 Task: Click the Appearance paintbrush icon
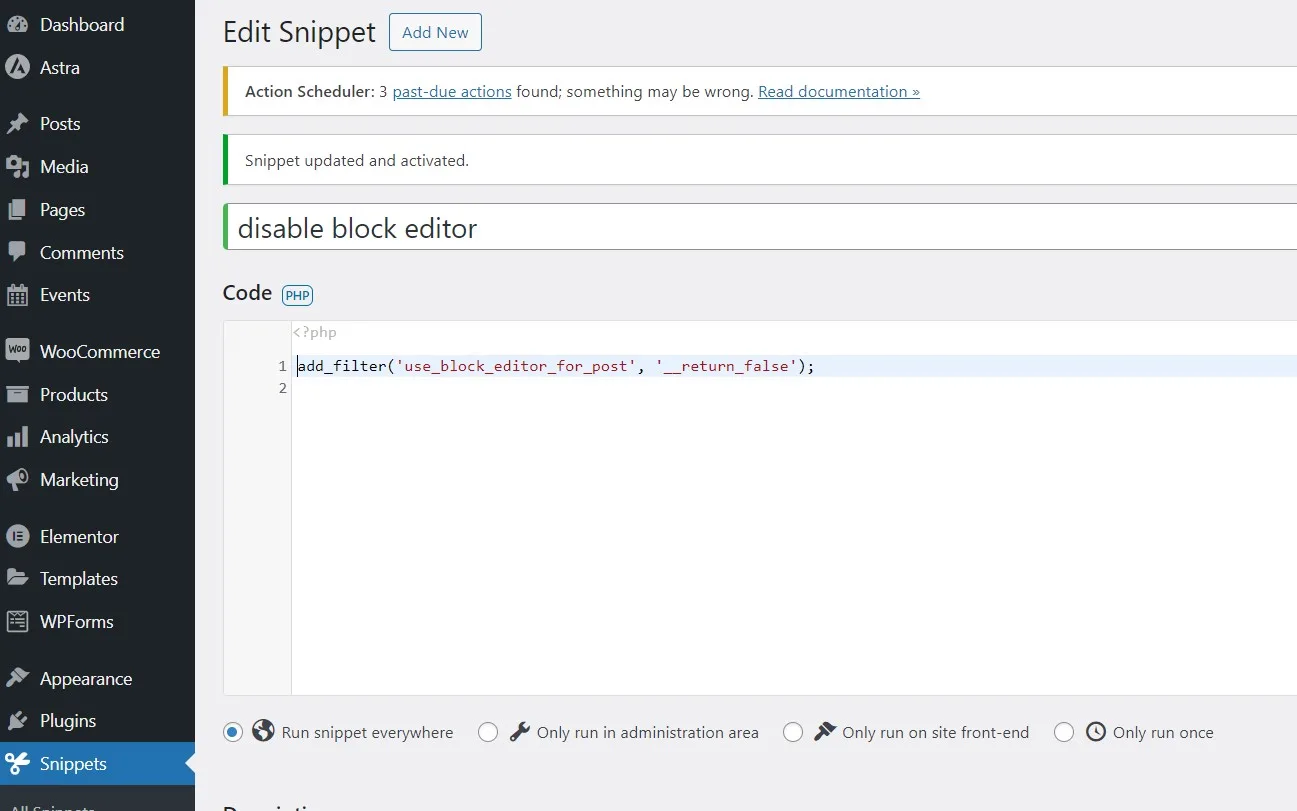[x=17, y=678]
